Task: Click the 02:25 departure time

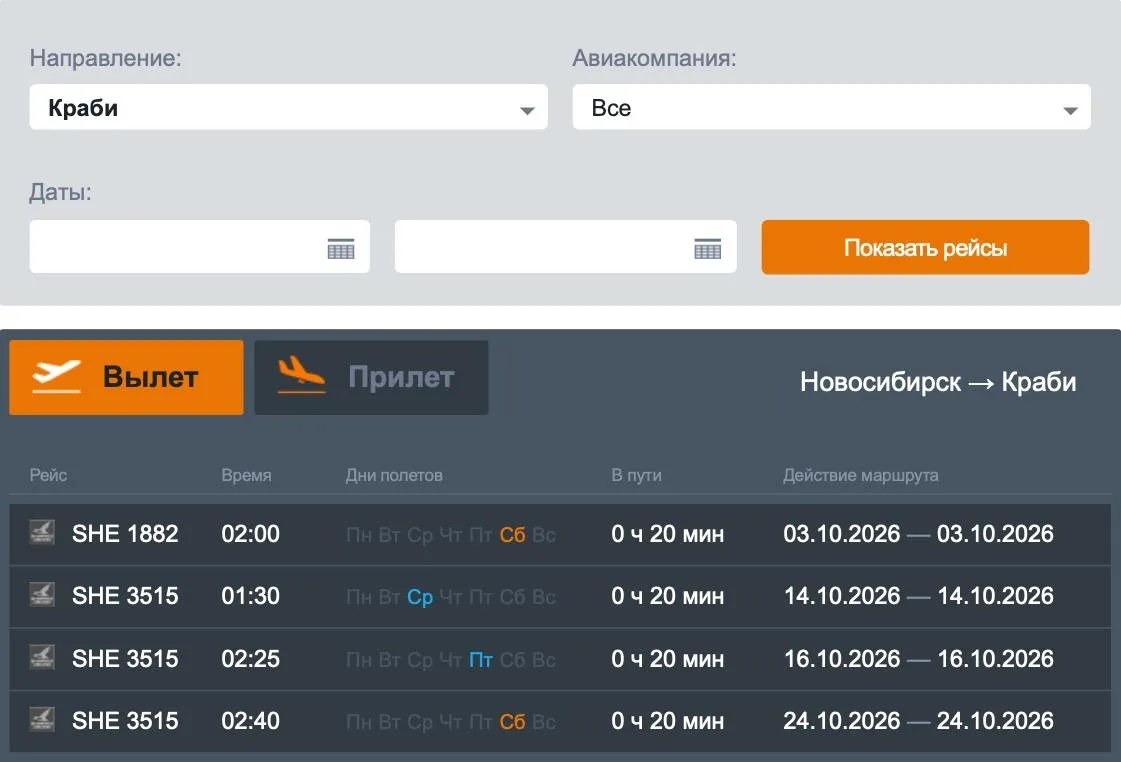Action: [250, 658]
